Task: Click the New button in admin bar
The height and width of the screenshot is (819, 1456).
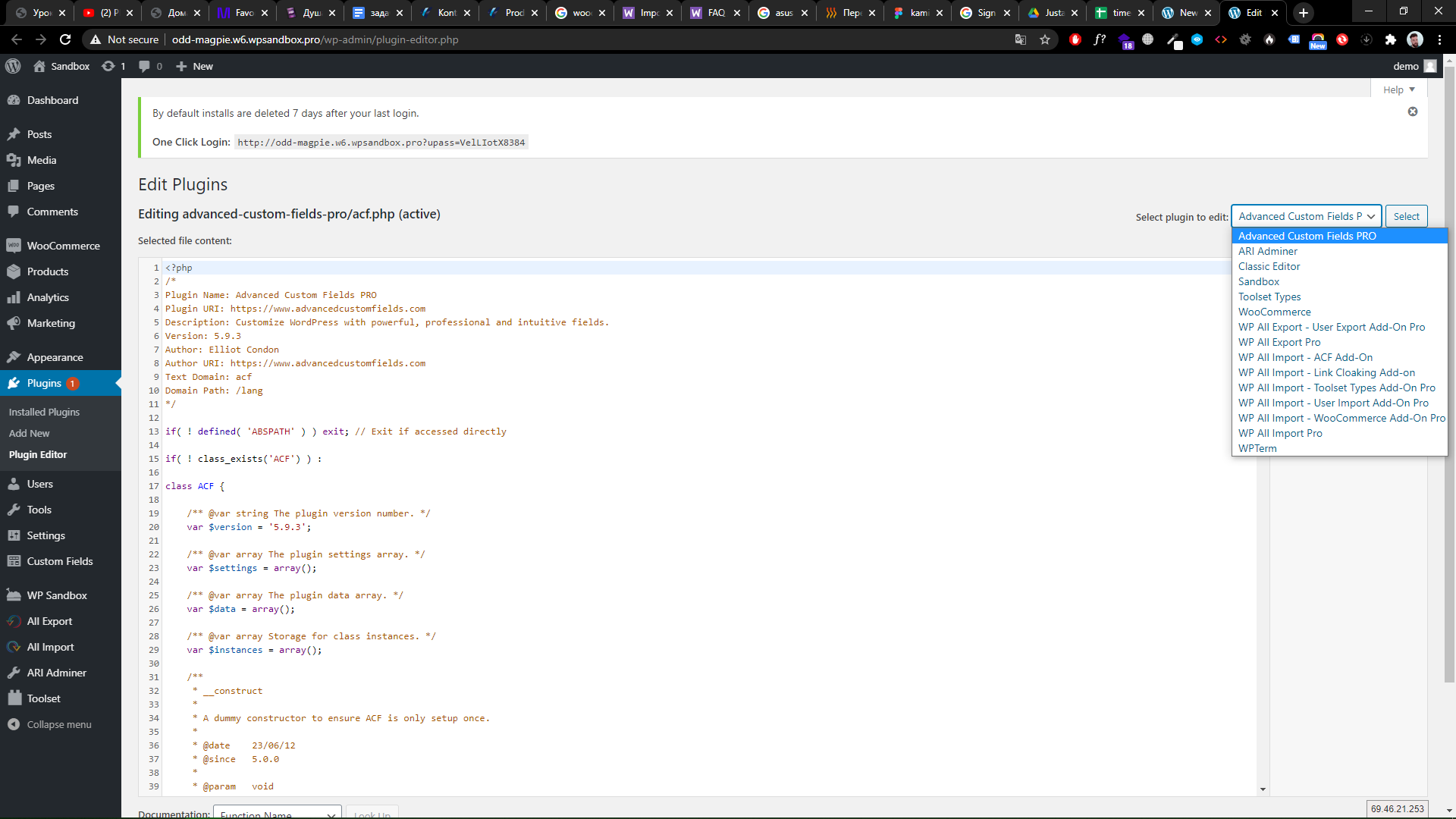Action: [x=194, y=66]
